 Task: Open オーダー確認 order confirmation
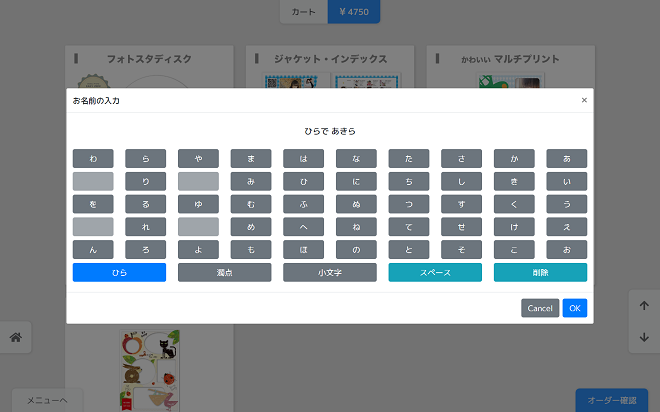(611, 400)
